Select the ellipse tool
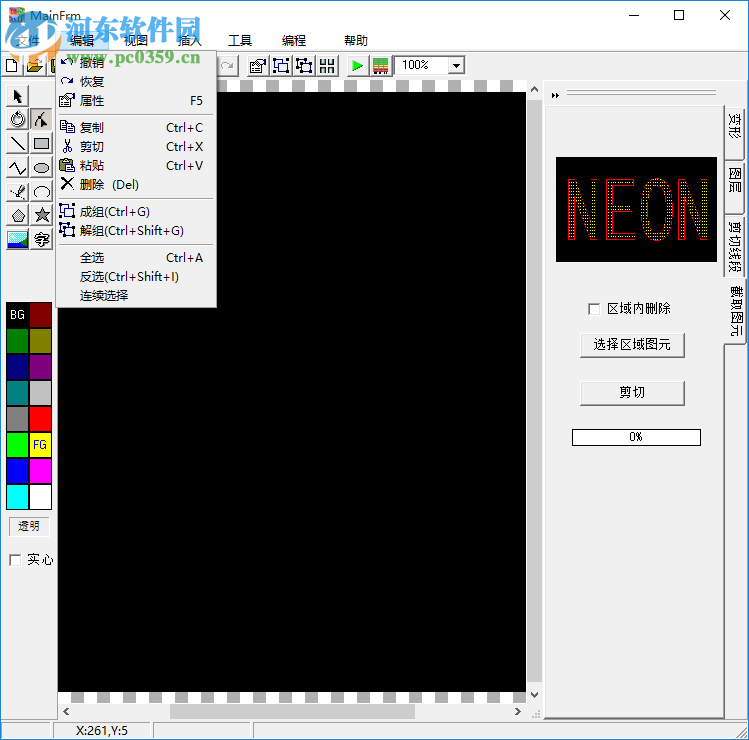This screenshot has width=749, height=740. pos(41,167)
